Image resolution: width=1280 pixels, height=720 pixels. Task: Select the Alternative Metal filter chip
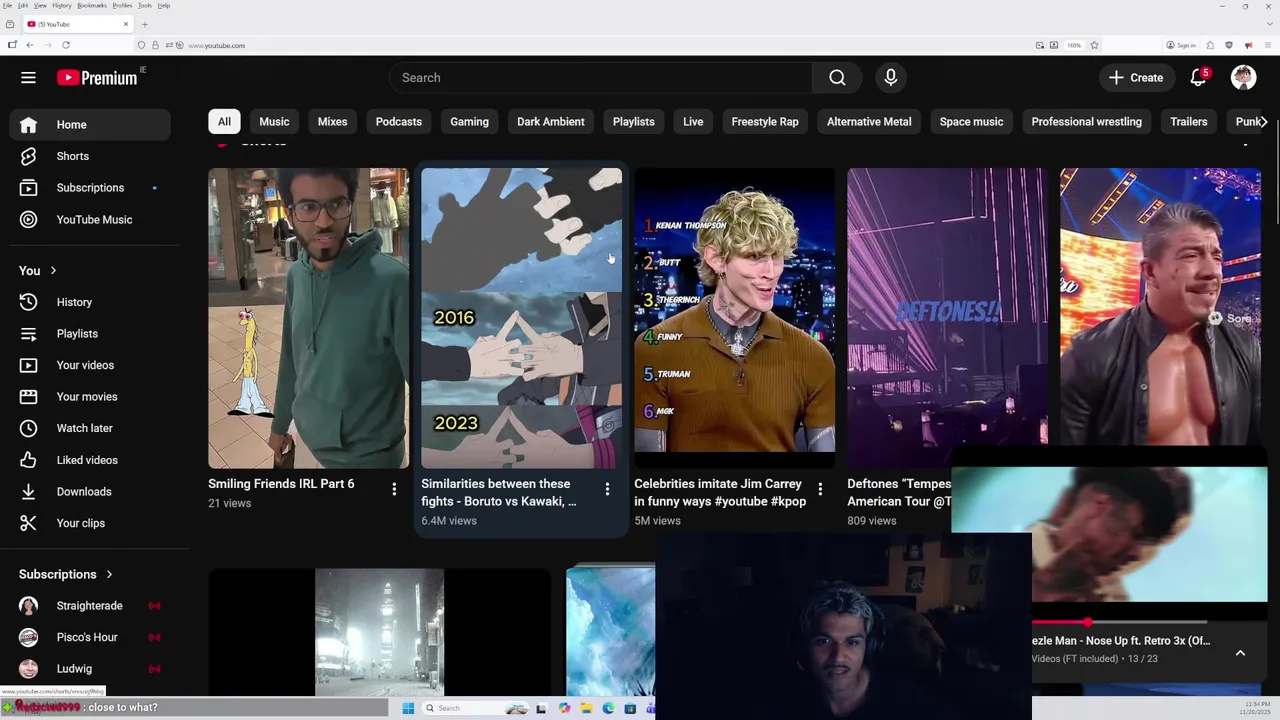tap(869, 122)
